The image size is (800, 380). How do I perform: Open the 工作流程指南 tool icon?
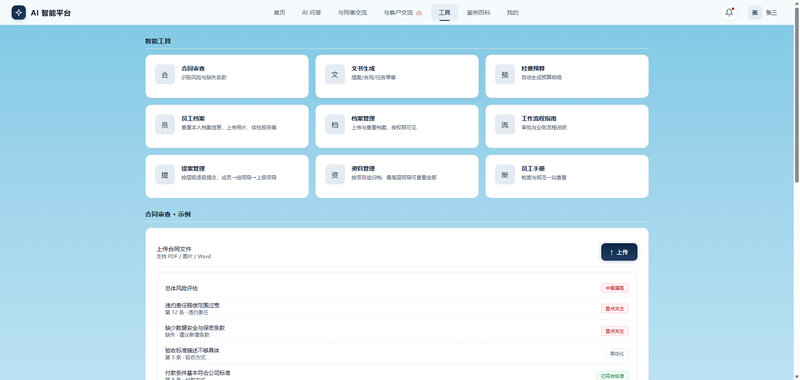click(x=505, y=124)
